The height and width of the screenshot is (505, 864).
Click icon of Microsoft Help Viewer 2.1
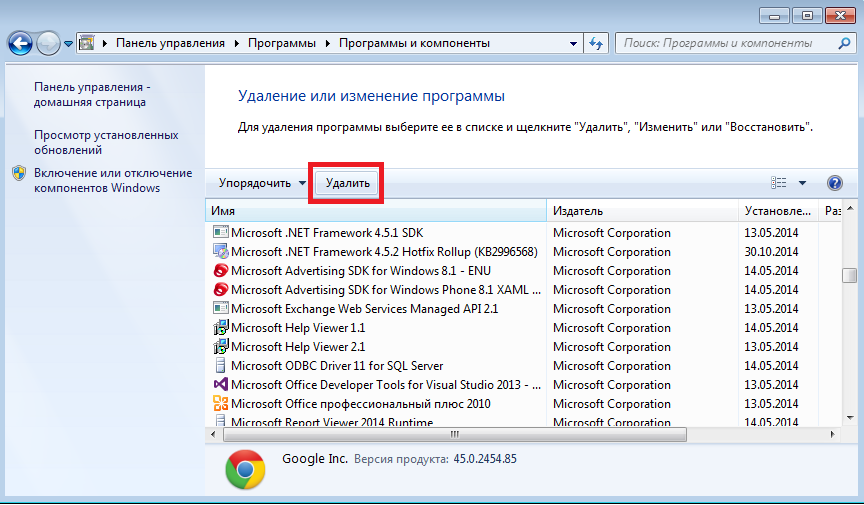point(220,346)
